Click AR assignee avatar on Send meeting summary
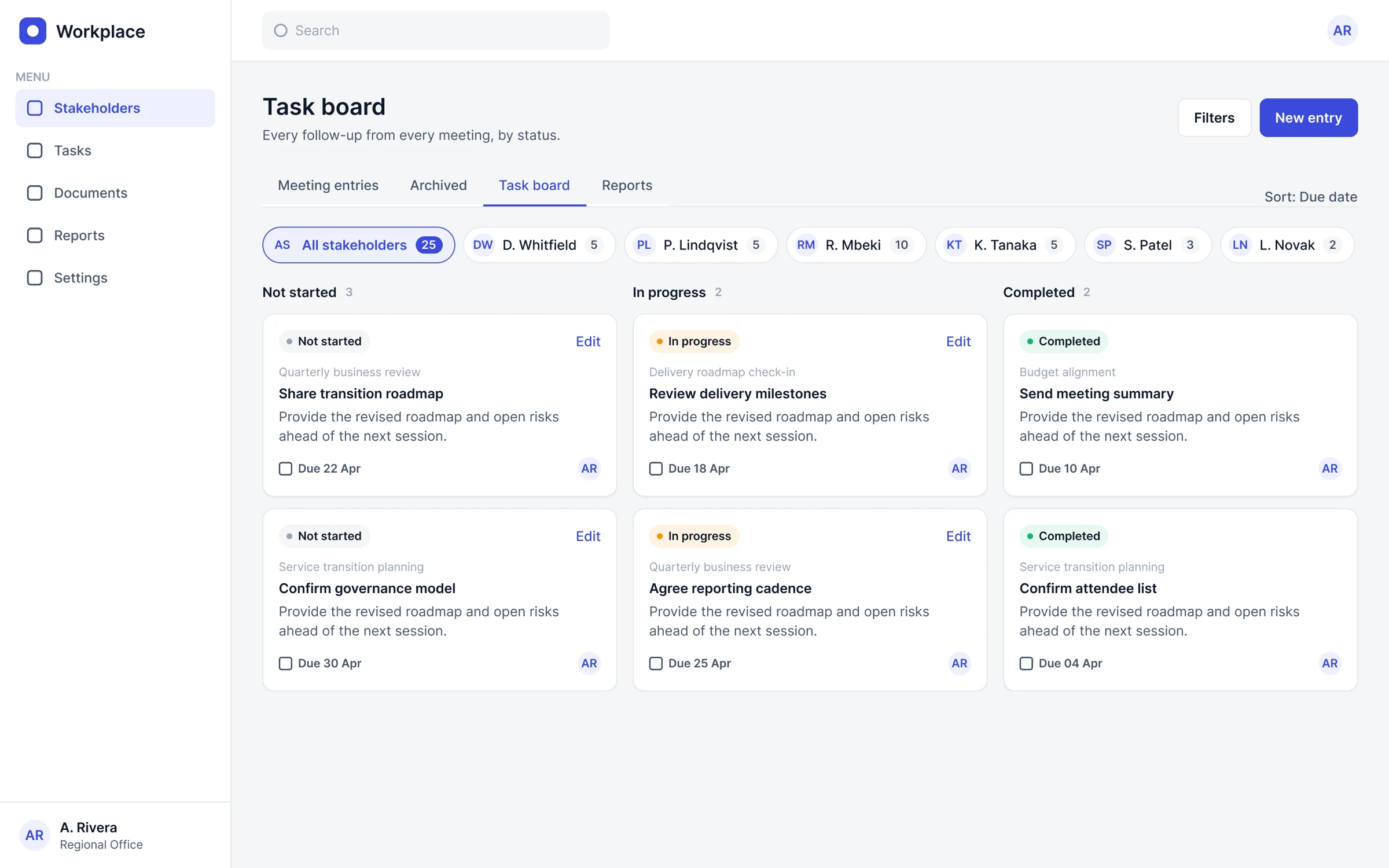This screenshot has height=868, width=1389. 1329,469
